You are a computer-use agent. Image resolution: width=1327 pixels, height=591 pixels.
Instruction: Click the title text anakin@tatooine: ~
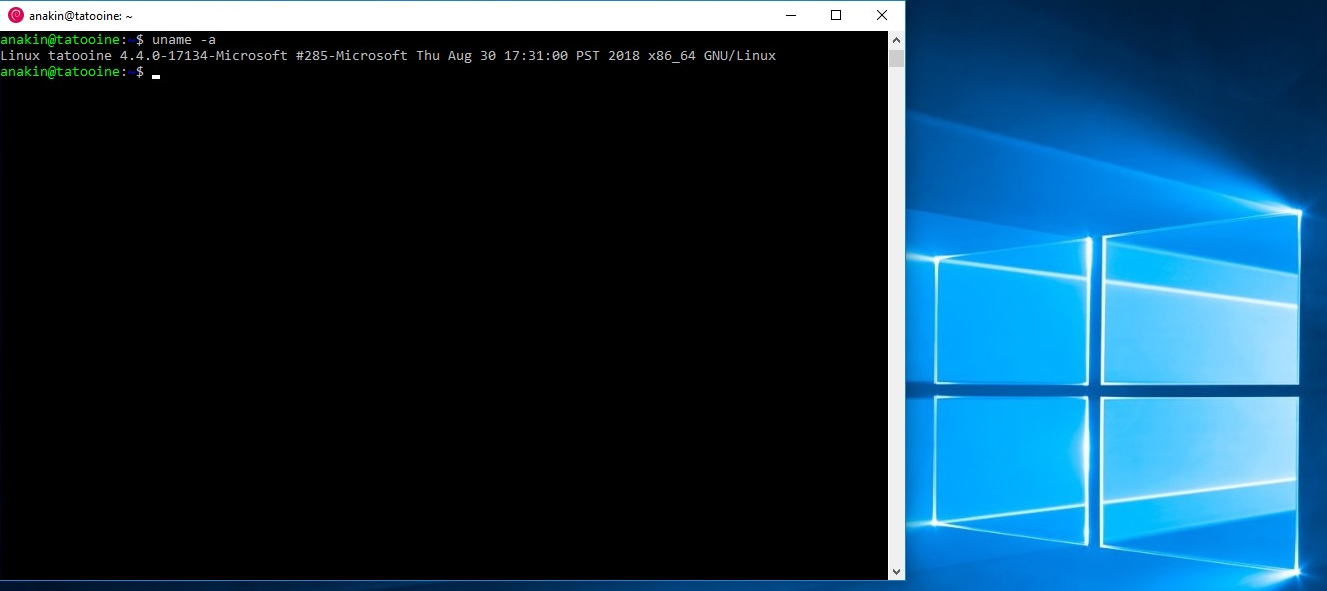click(81, 16)
